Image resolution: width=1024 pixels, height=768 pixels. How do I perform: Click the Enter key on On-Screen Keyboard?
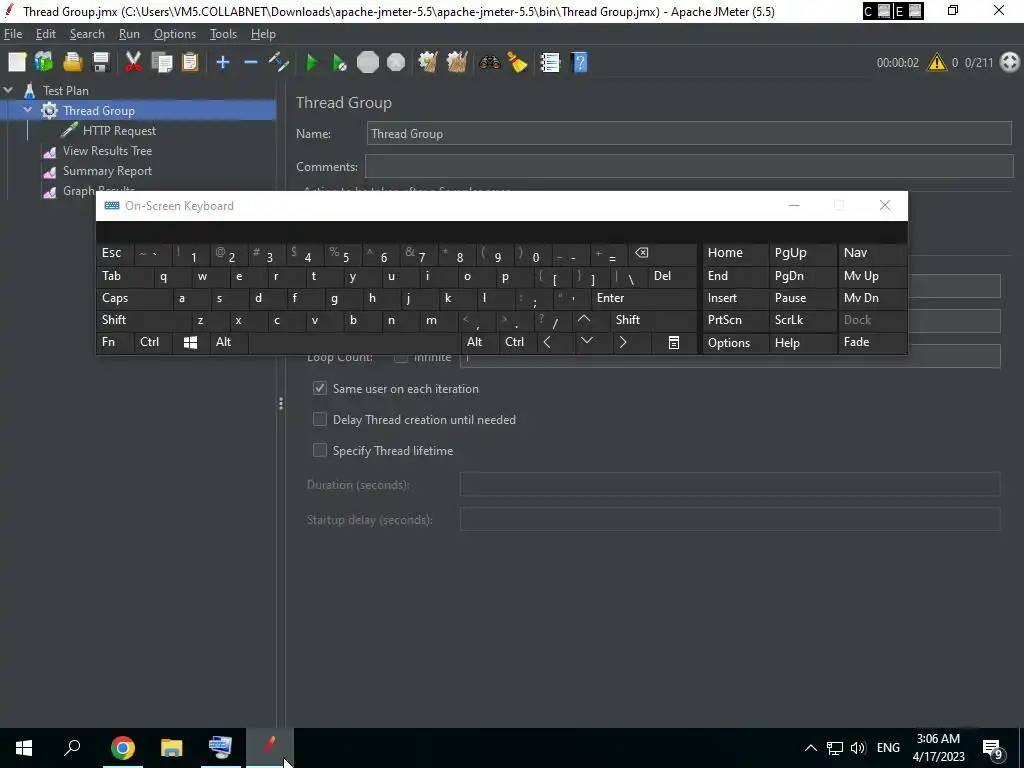(644, 298)
